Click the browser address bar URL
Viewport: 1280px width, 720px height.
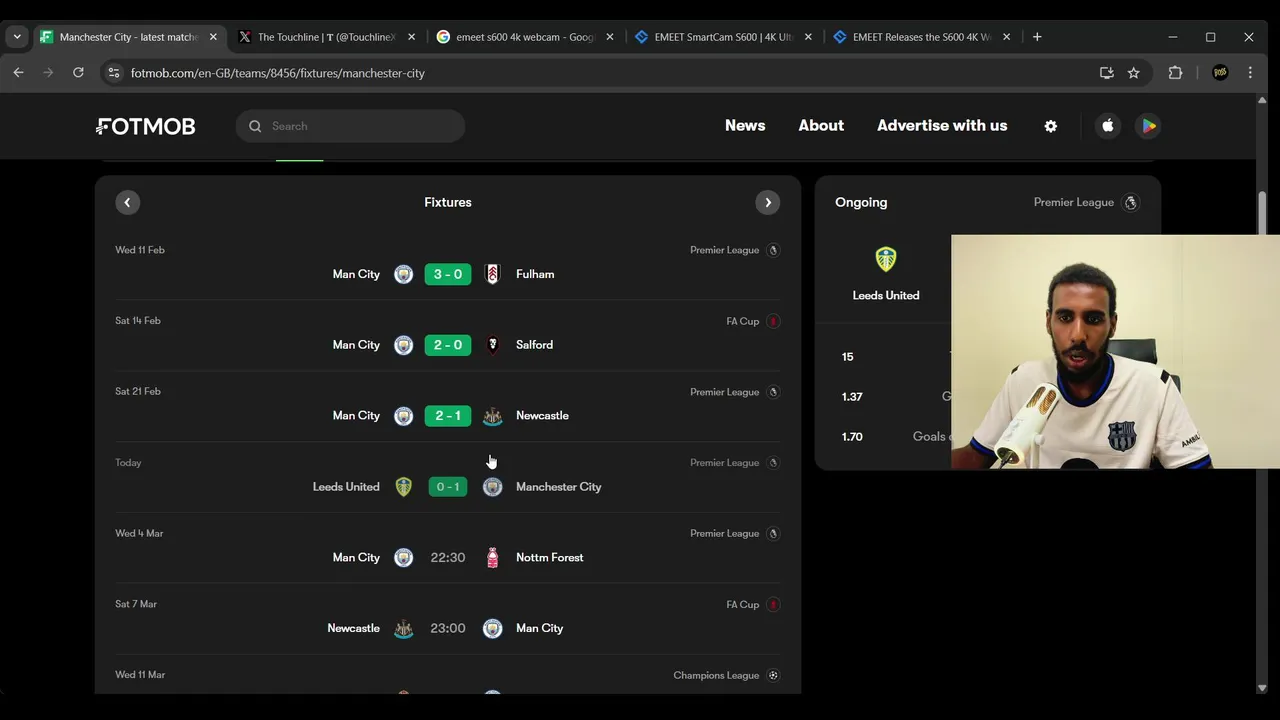[x=278, y=73]
